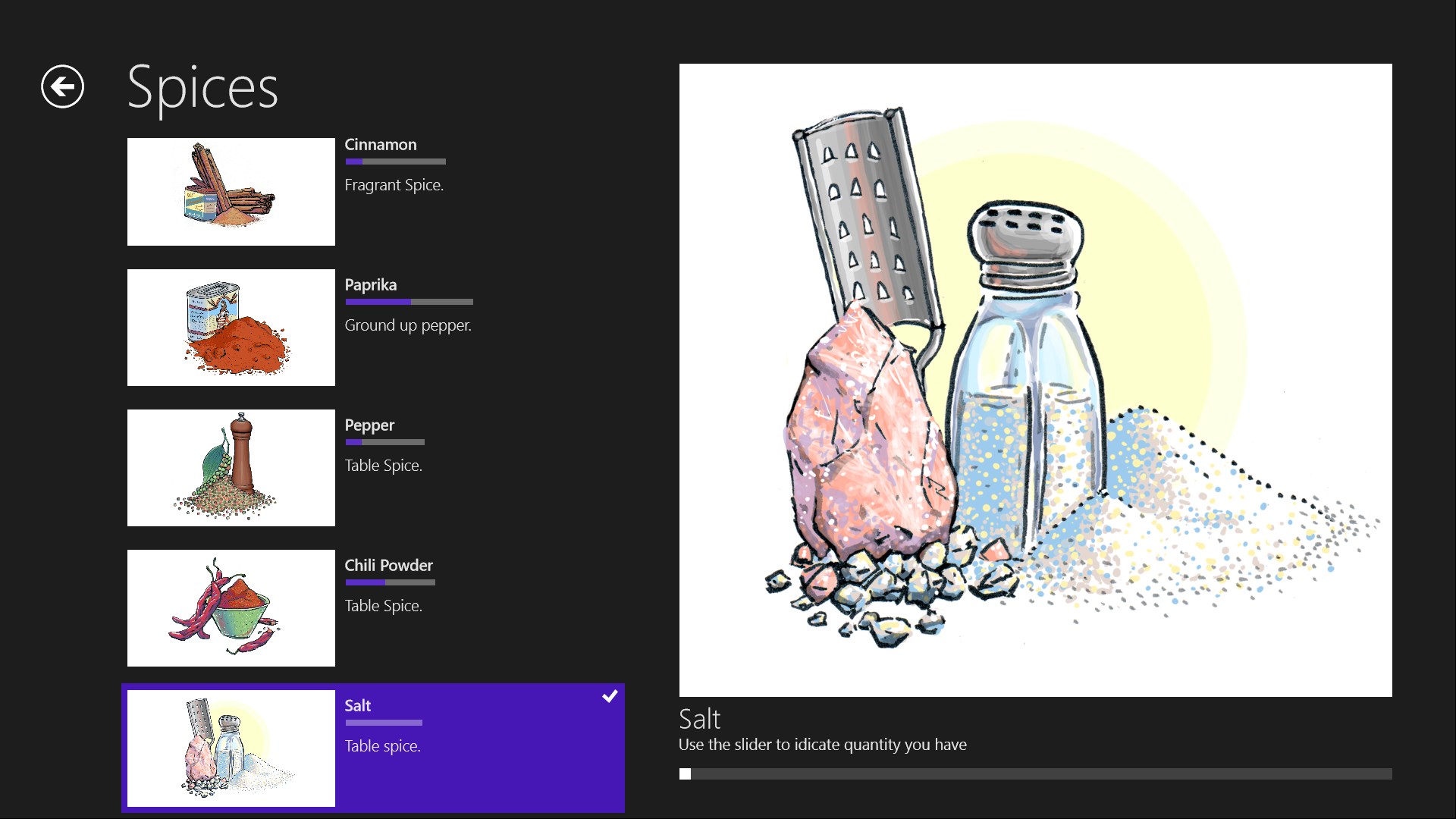Click the middle of Salt quantity slider track

[1035, 774]
